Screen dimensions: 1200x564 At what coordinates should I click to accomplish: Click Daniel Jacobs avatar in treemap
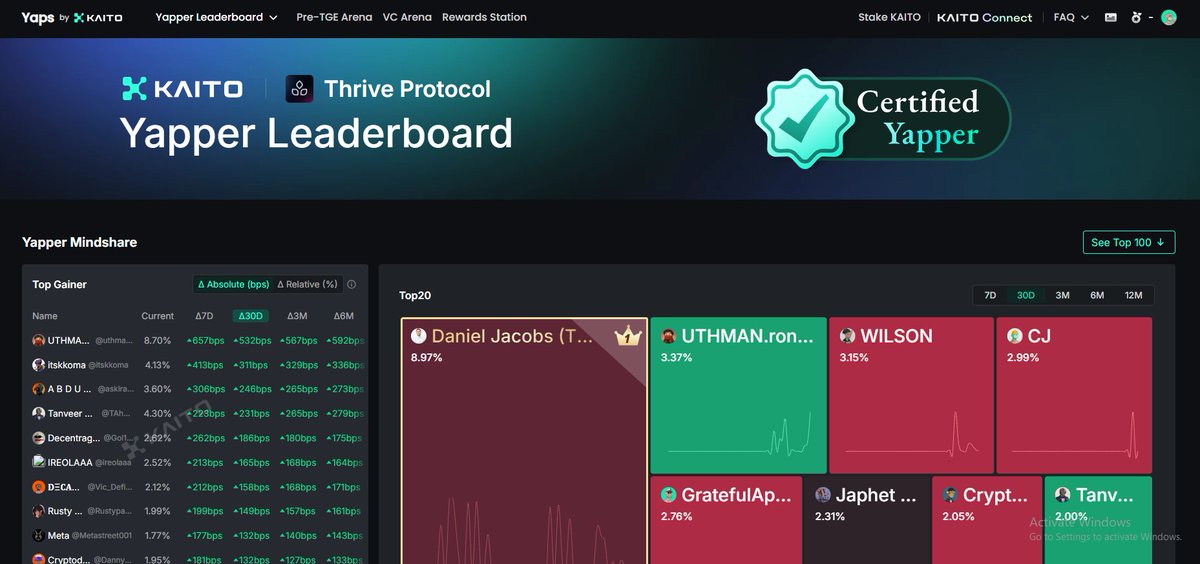pos(419,336)
